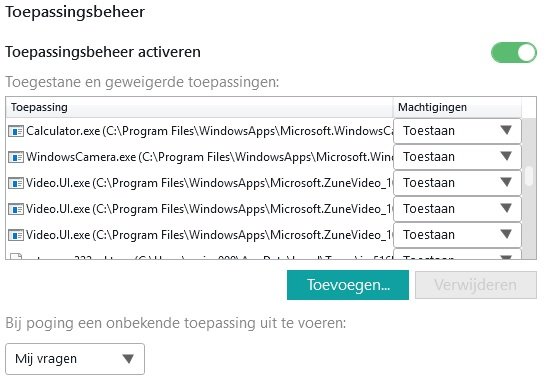The image size is (546, 388).
Task: Expand permission dropdown of second Video.UI.exe
Action: tap(457, 209)
